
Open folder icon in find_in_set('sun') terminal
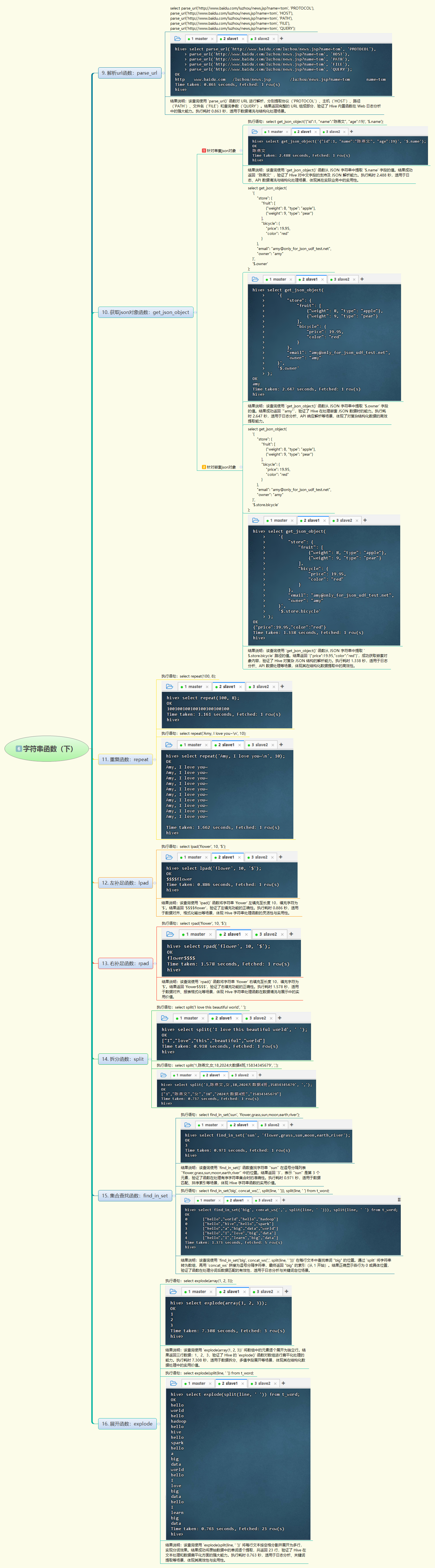[x=188, y=1125]
